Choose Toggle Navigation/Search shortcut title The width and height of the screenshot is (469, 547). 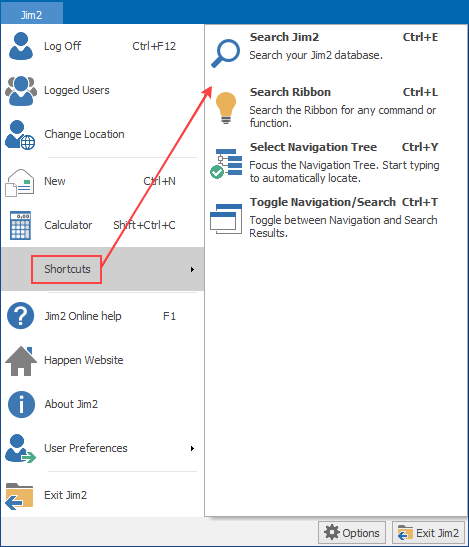323,202
